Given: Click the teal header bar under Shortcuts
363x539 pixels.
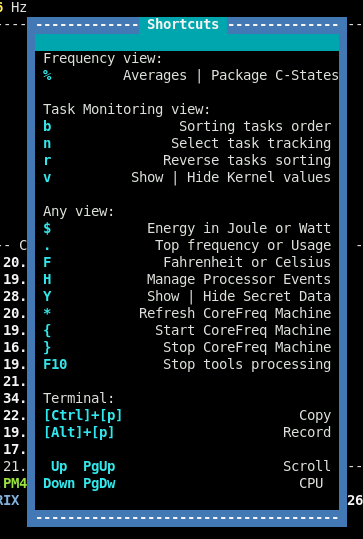Looking at the screenshot, I should coord(187,42).
